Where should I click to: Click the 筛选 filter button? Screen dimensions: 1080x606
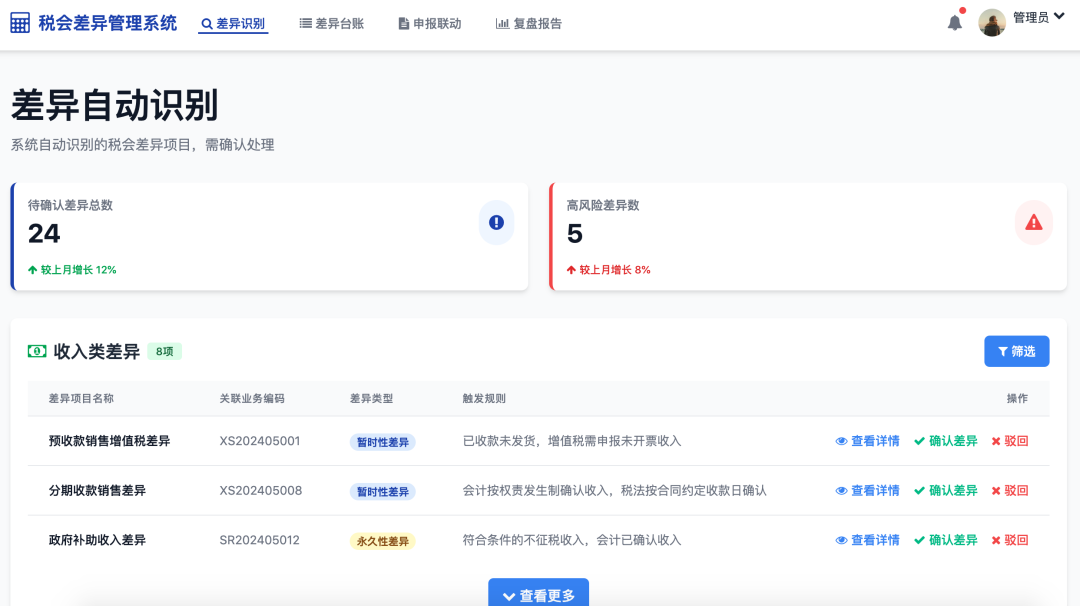(x=1017, y=351)
